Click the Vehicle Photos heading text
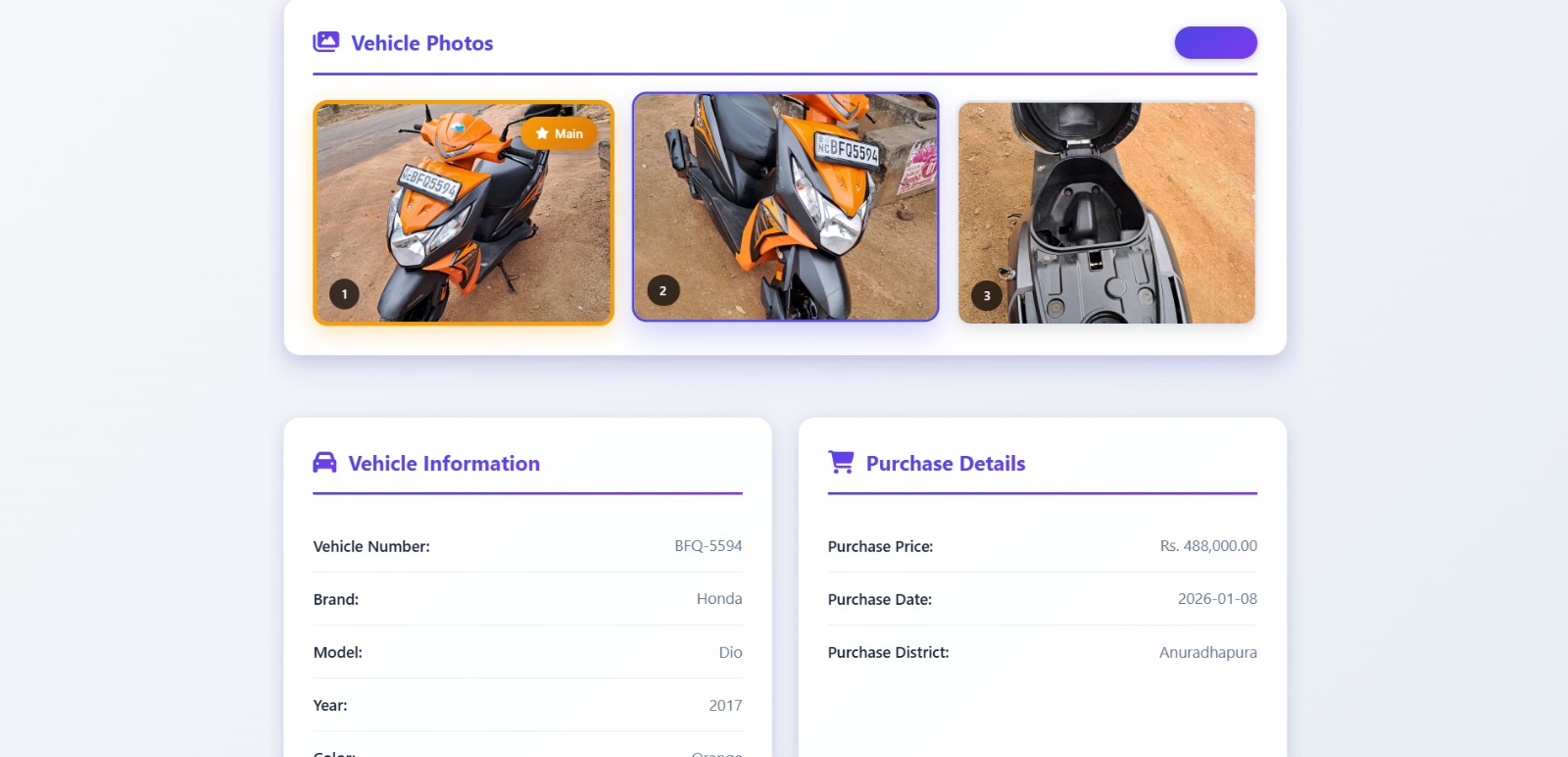1568x757 pixels. point(421,43)
